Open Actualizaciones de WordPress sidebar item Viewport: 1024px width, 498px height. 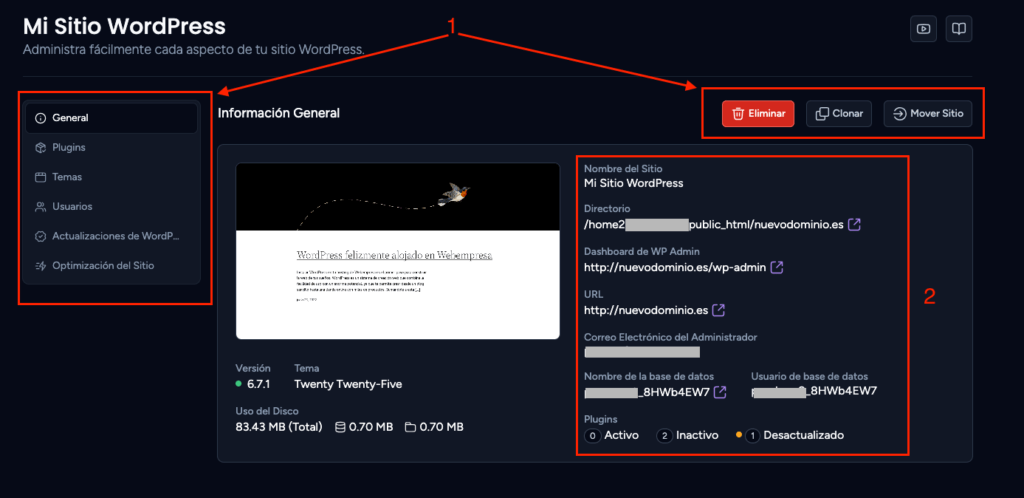(x=111, y=236)
